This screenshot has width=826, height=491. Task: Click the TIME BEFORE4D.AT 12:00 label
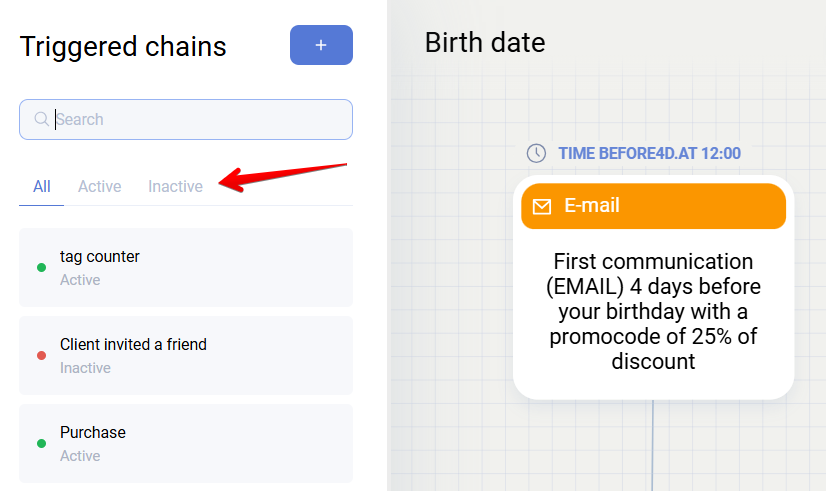click(649, 153)
